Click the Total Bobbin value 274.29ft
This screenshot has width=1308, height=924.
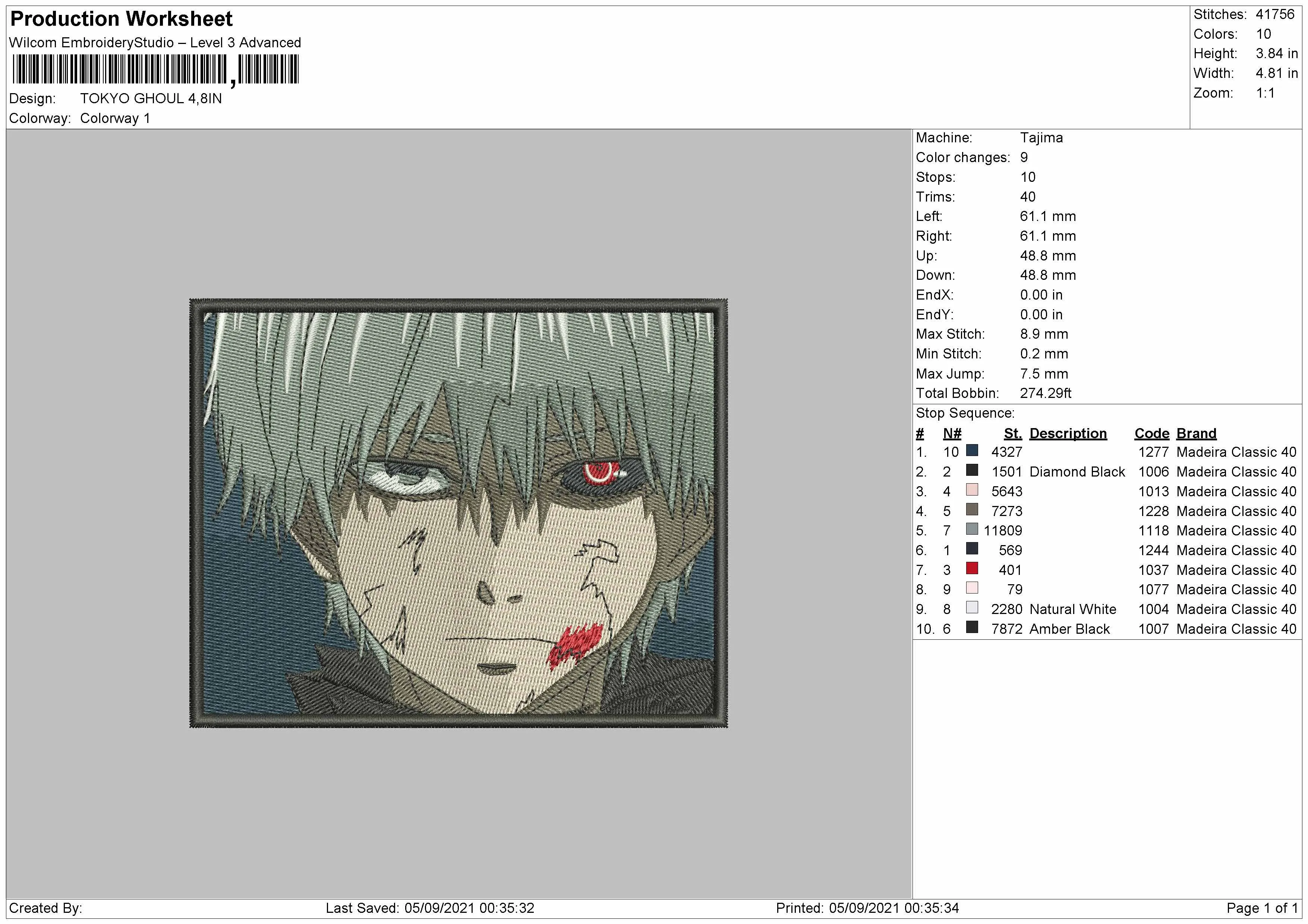[x=1045, y=393]
